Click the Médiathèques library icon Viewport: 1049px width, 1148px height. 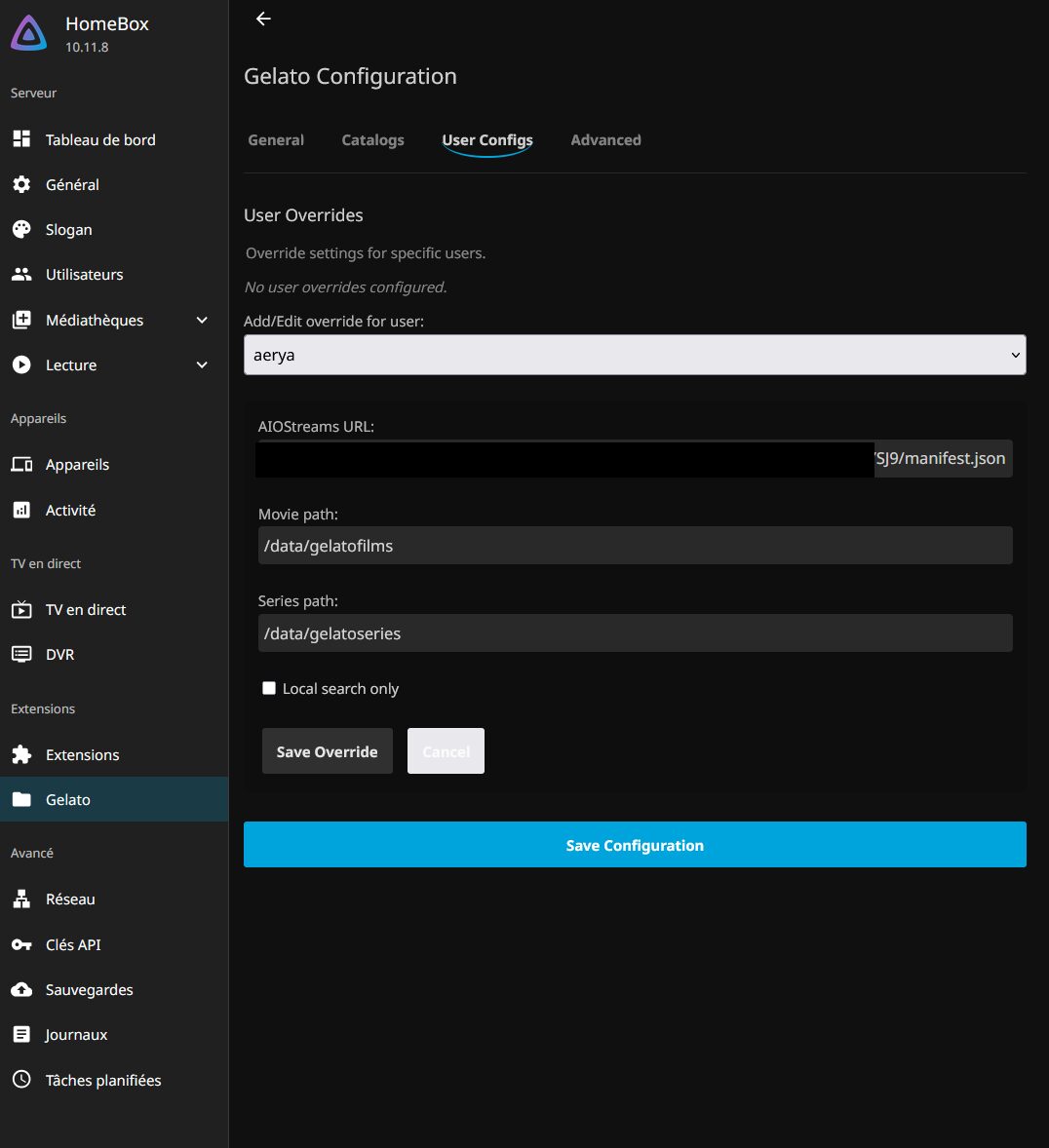pos(22,320)
